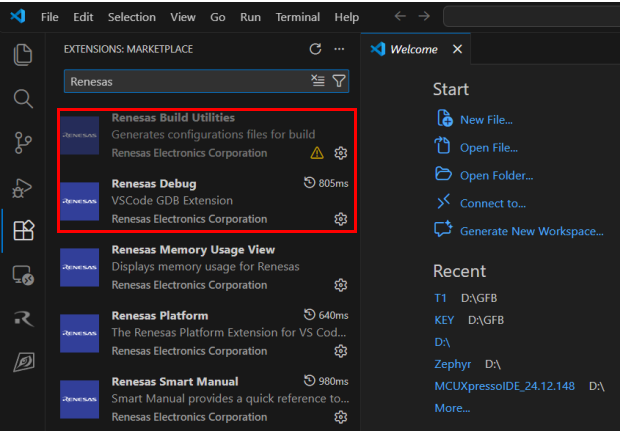
Task: Select the Renesas Smart Manual title
Action: (175, 382)
